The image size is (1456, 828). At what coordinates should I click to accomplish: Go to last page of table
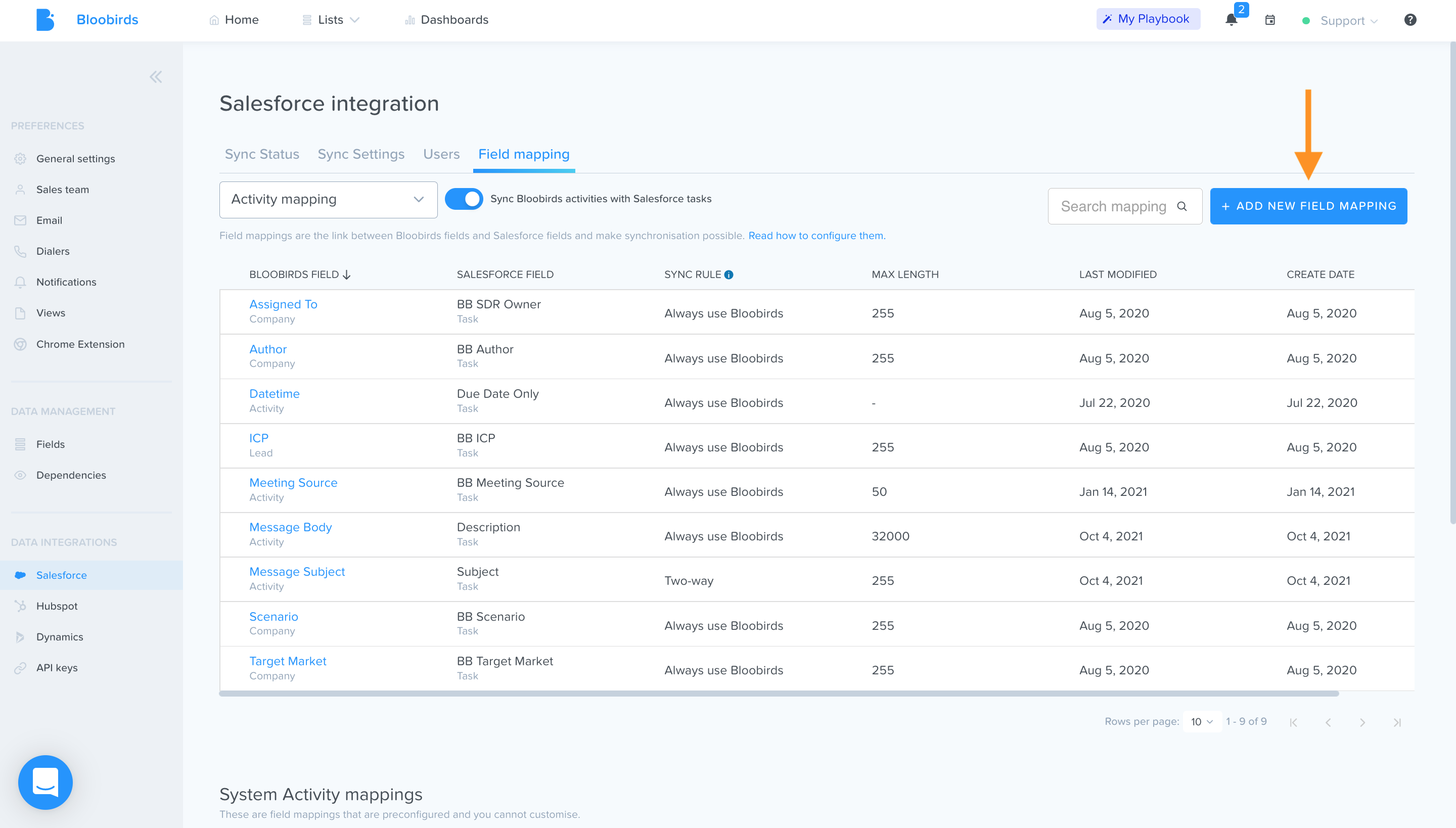(1397, 722)
